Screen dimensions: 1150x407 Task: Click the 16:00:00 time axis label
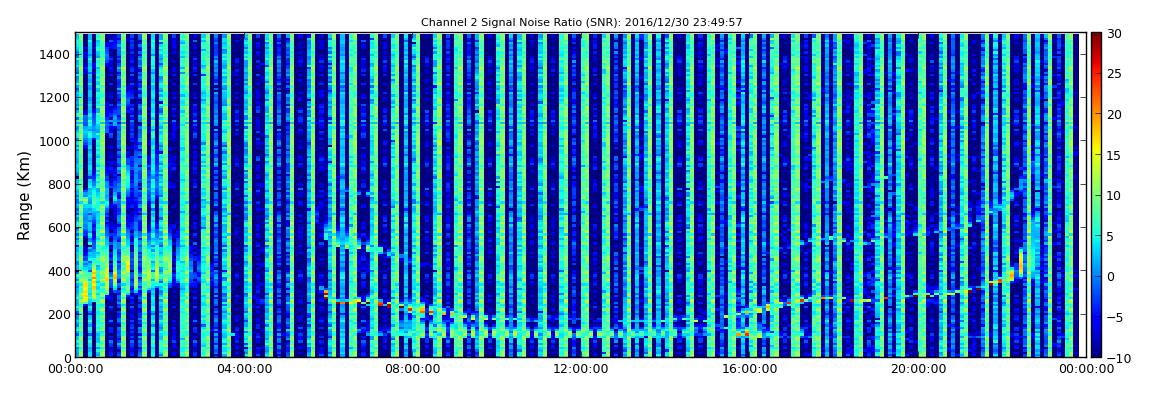coord(750,370)
